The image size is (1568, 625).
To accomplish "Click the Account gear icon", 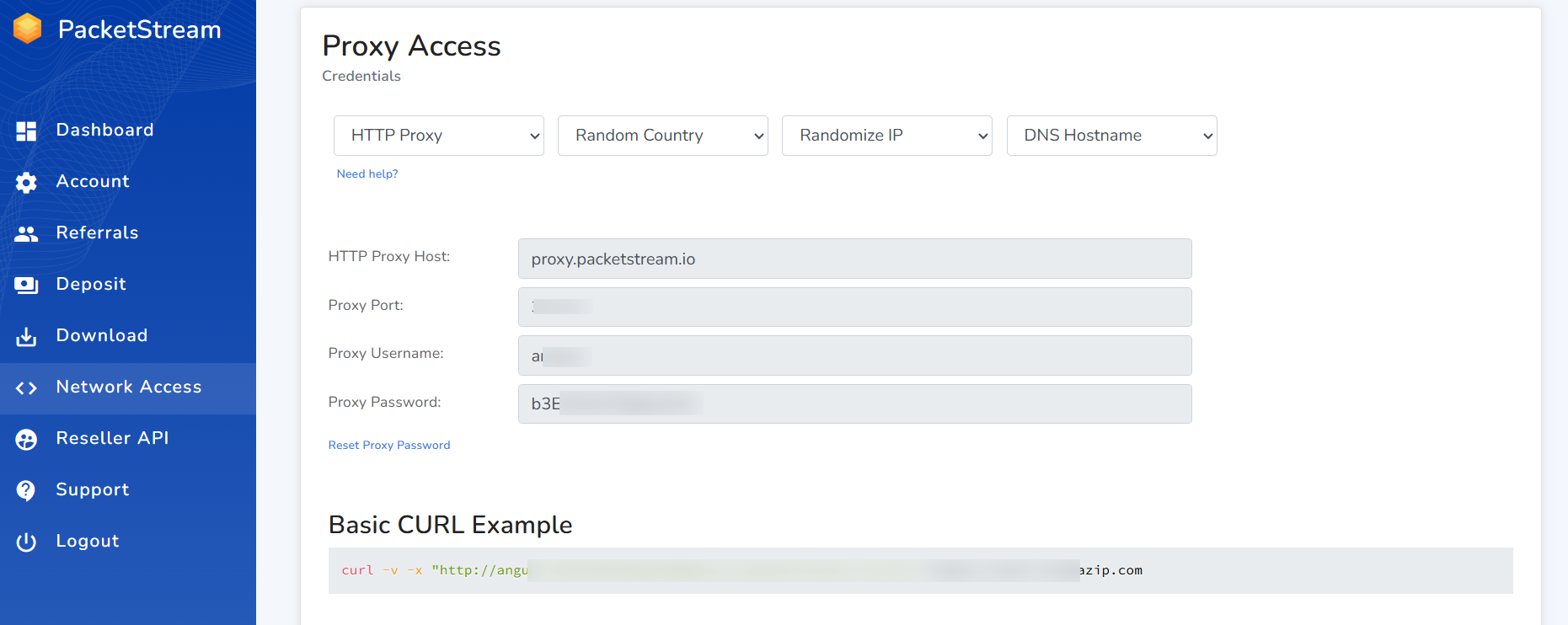I will click(x=26, y=182).
